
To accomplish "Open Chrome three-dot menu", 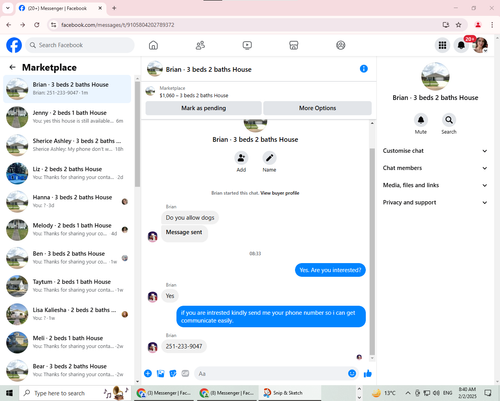I will (492, 25).
